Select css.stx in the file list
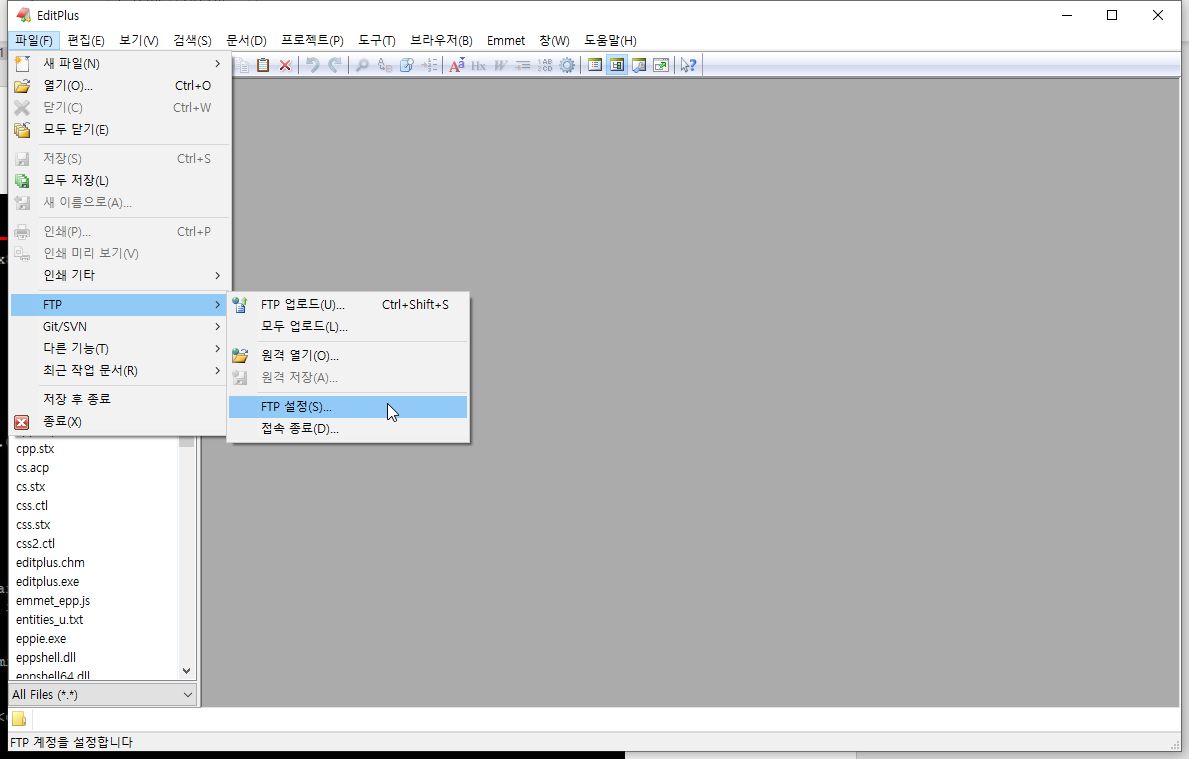Viewport: 1189px width, 759px height. [33, 525]
